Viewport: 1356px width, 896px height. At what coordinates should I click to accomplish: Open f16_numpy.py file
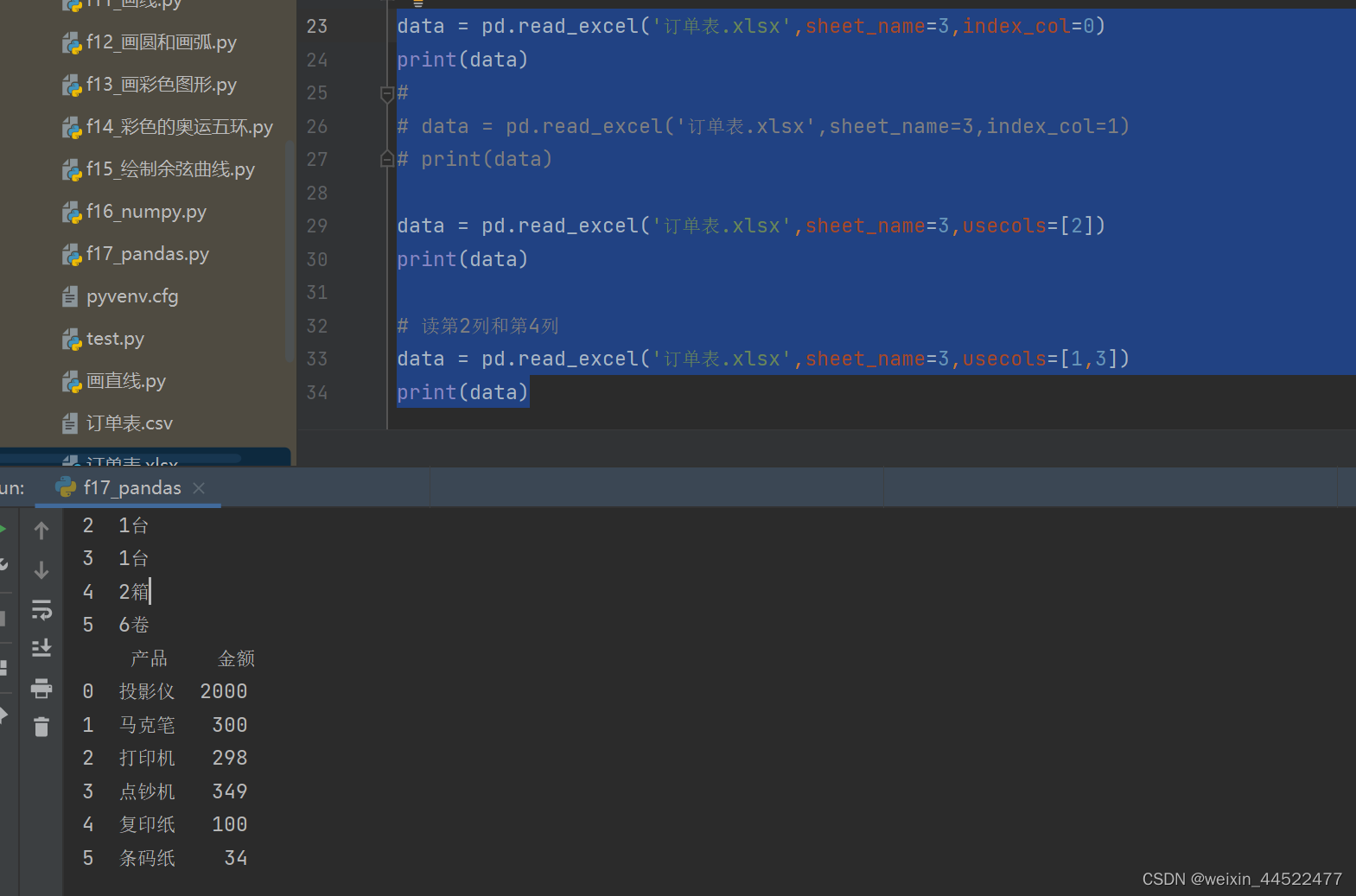tap(146, 212)
